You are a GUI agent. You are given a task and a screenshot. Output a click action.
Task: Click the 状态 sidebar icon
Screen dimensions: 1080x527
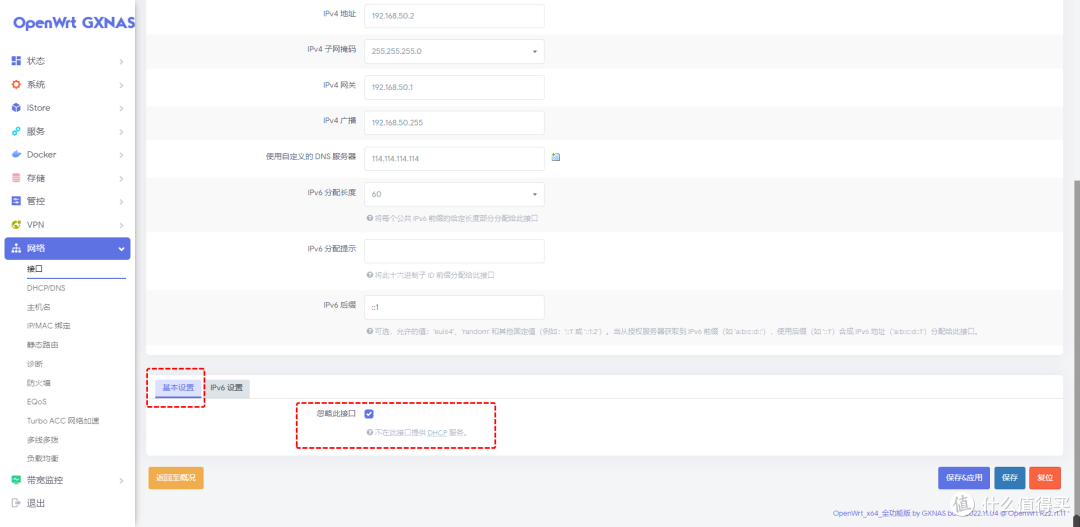pyautogui.click(x=17, y=61)
